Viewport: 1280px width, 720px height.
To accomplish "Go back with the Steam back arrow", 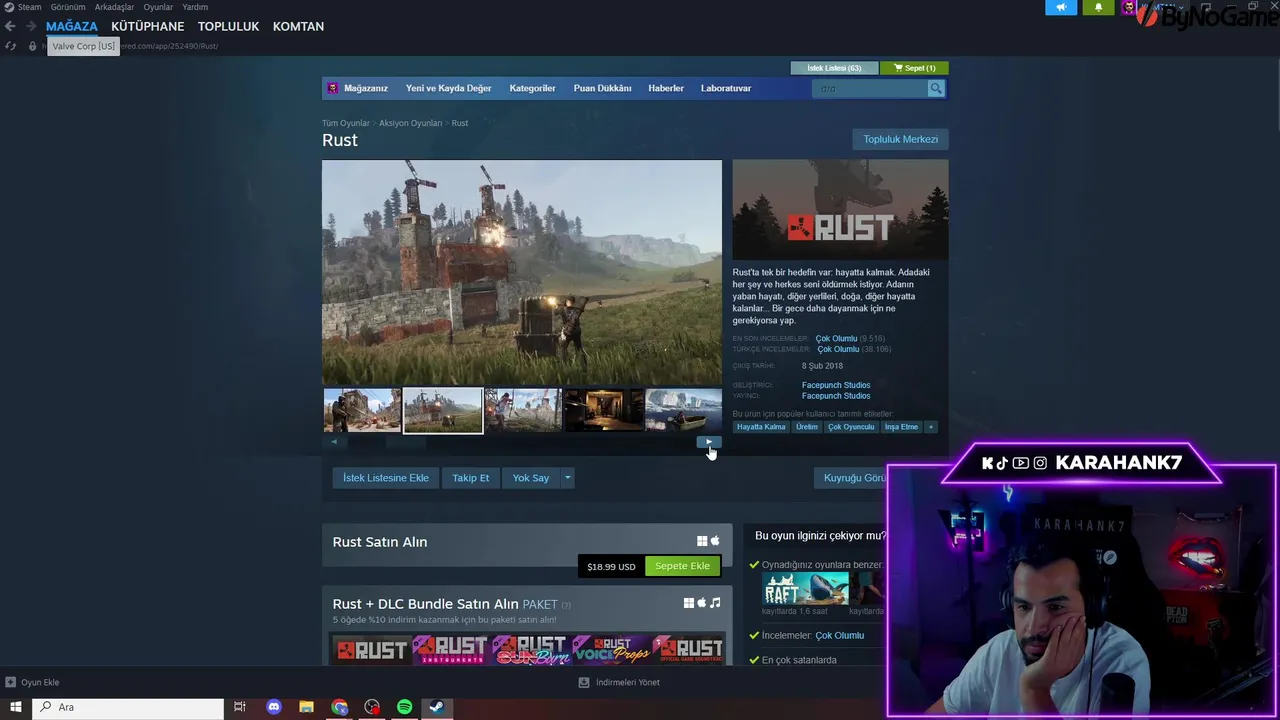I will [x=10, y=26].
